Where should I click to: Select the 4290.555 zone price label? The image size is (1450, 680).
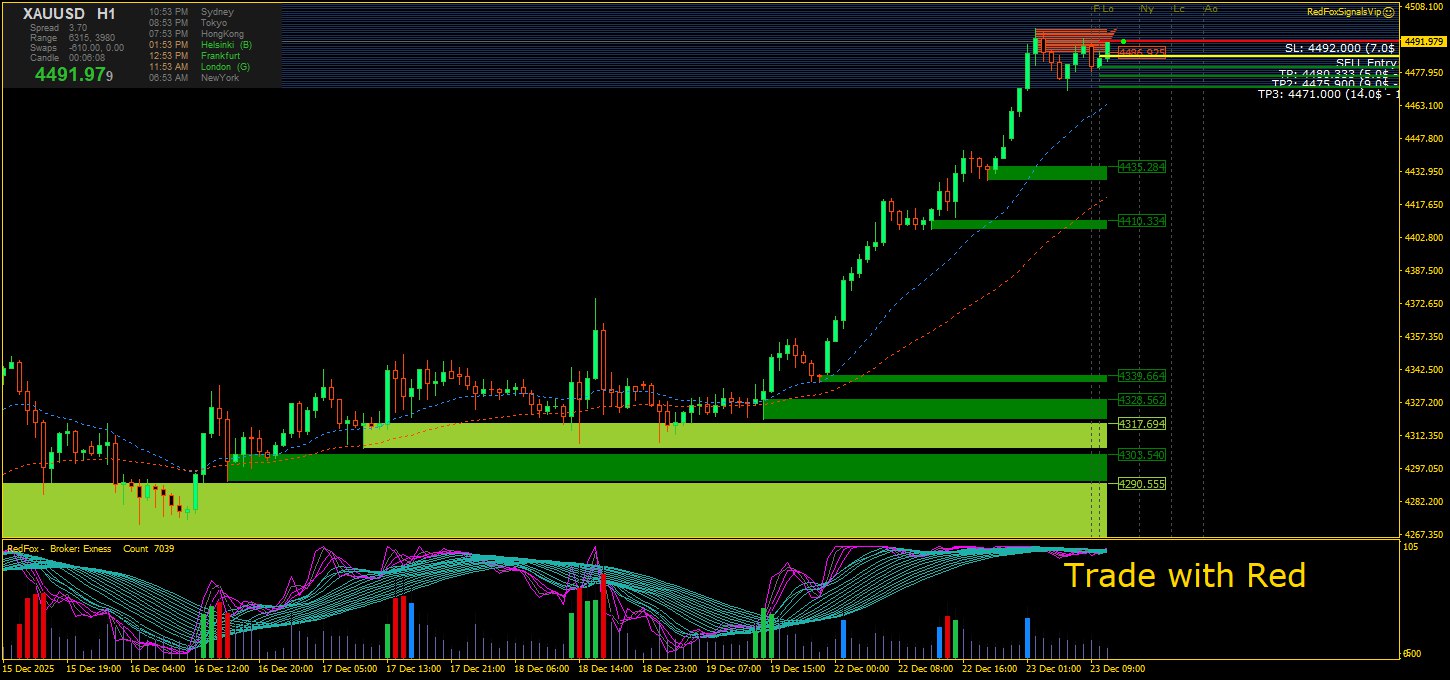tap(1142, 485)
